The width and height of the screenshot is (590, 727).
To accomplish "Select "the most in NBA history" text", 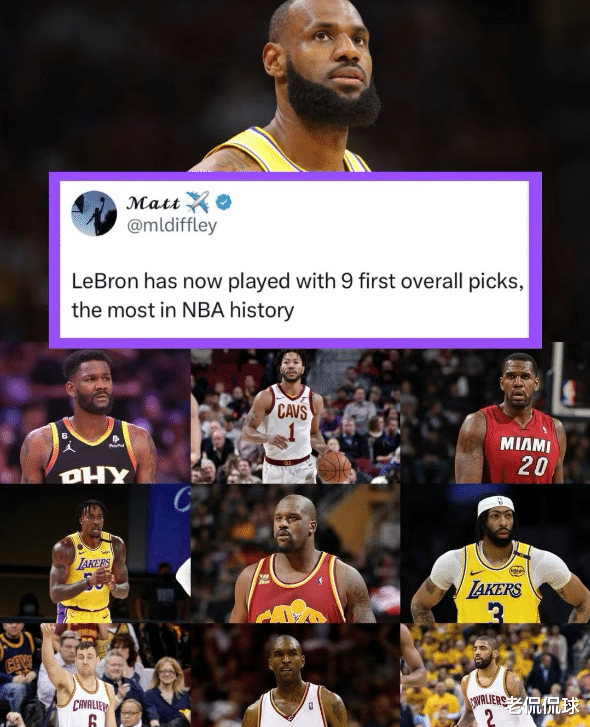I will click(x=183, y=310).
